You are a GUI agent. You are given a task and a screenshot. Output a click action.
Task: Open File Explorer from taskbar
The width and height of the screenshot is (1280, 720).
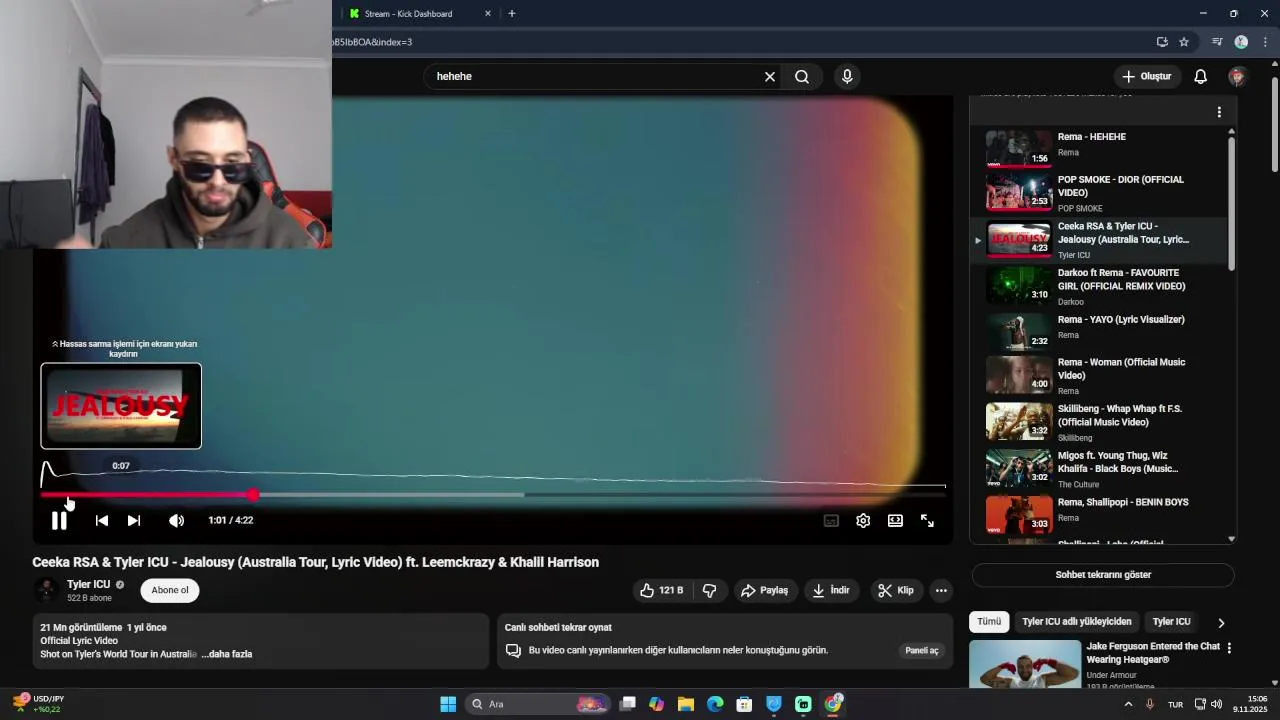tap(686, 704)
